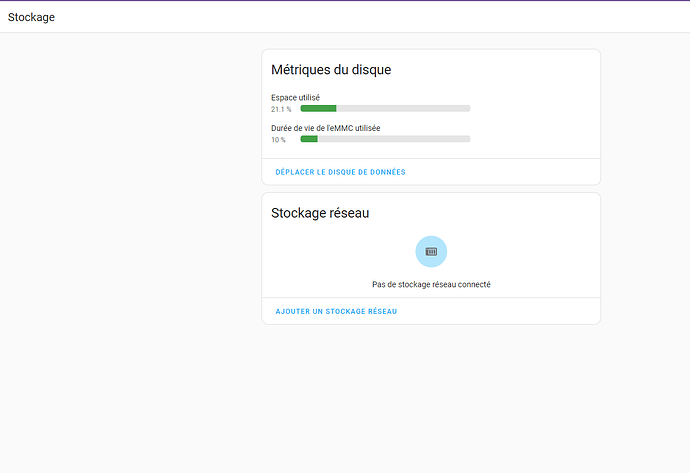The height and width of the screenshot is (473, 690).
Task: Select the Stockage réseau heading
Action: click(x=320, y=213)
